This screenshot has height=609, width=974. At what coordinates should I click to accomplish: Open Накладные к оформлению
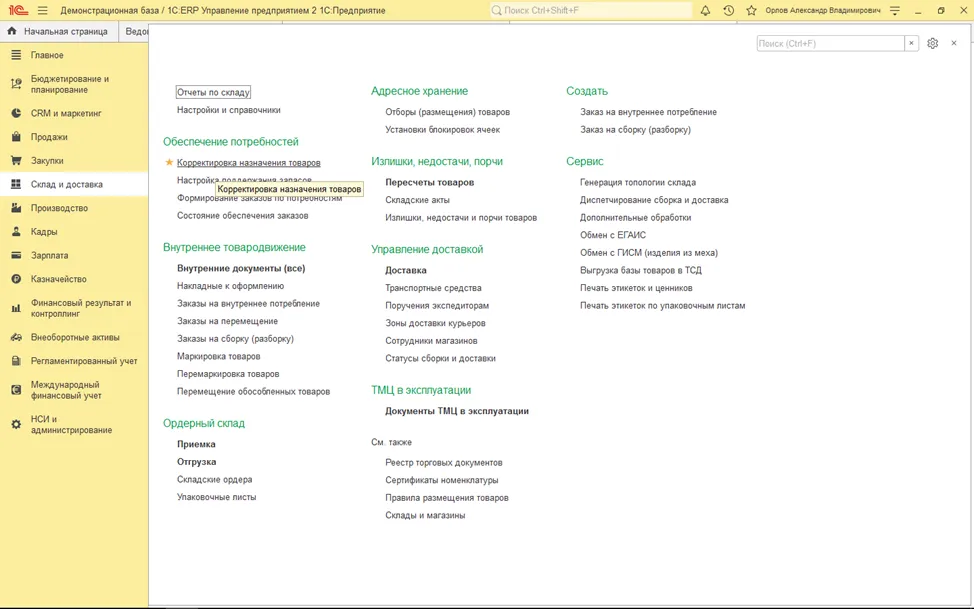coord(230,286)
